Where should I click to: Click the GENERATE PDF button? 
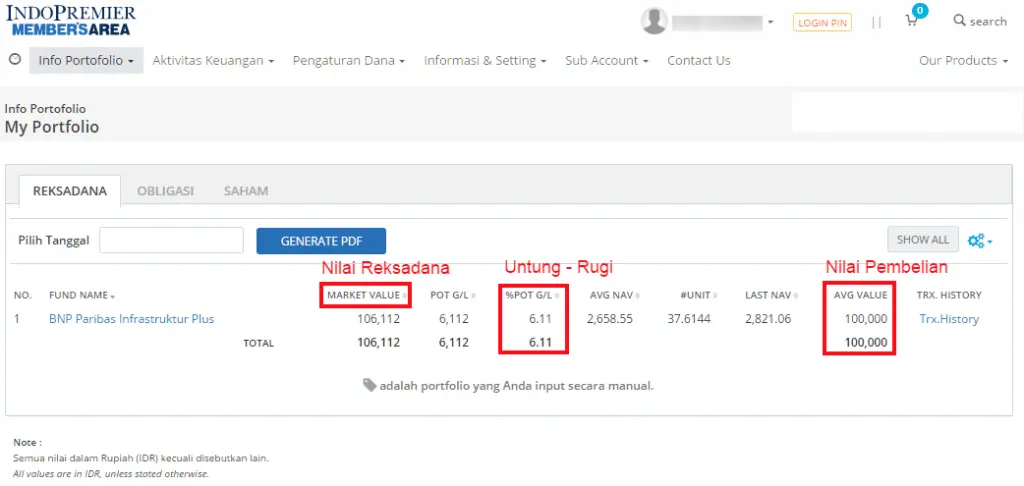pos(321,240)
